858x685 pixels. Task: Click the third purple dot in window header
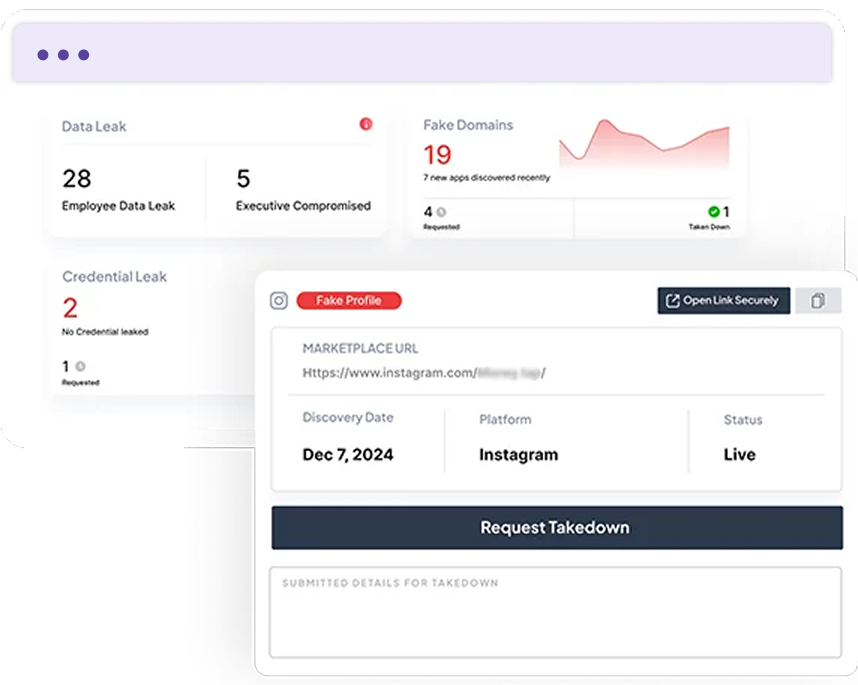click(84, 55)
